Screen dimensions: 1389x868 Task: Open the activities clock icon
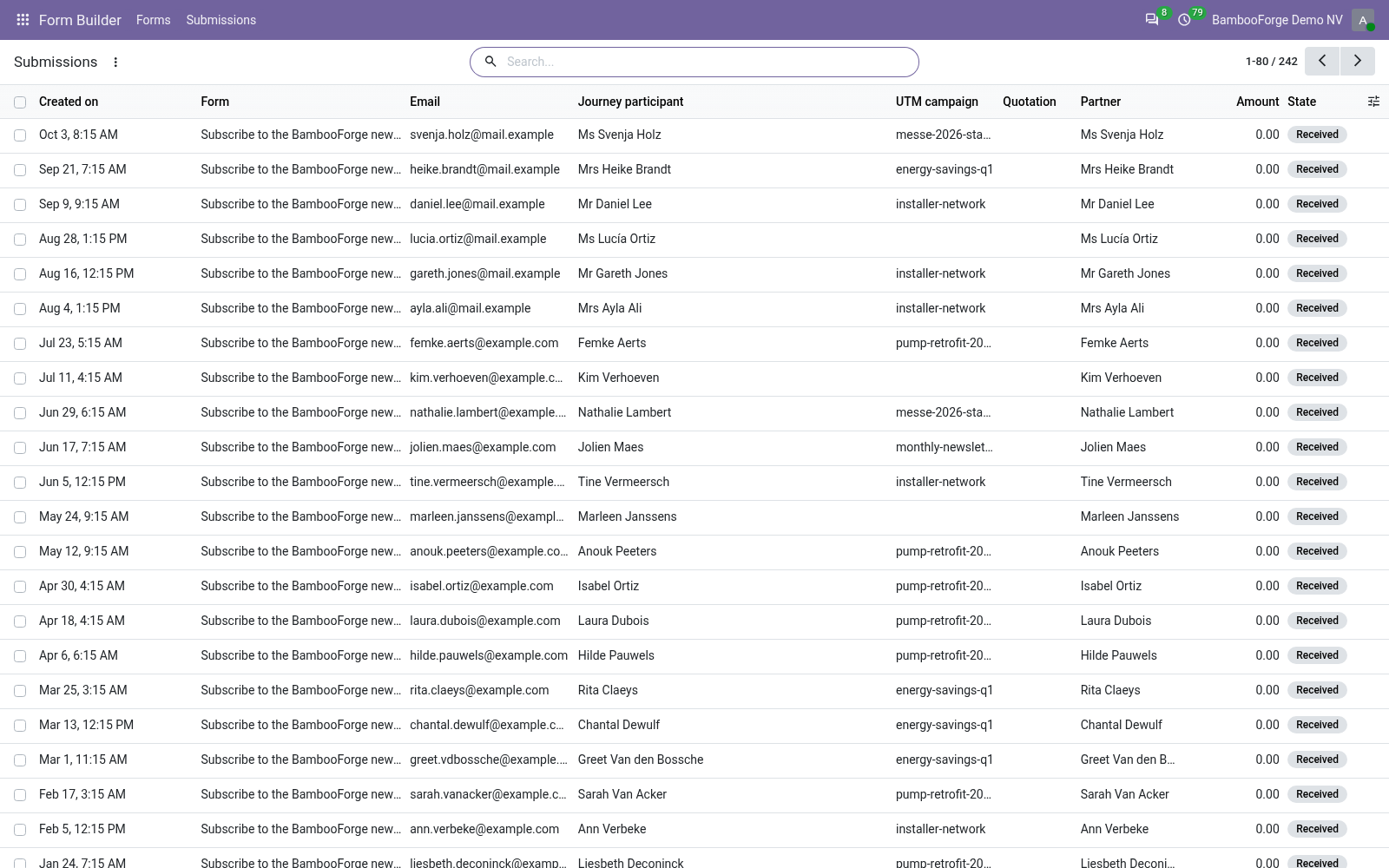click(1184, 20)
